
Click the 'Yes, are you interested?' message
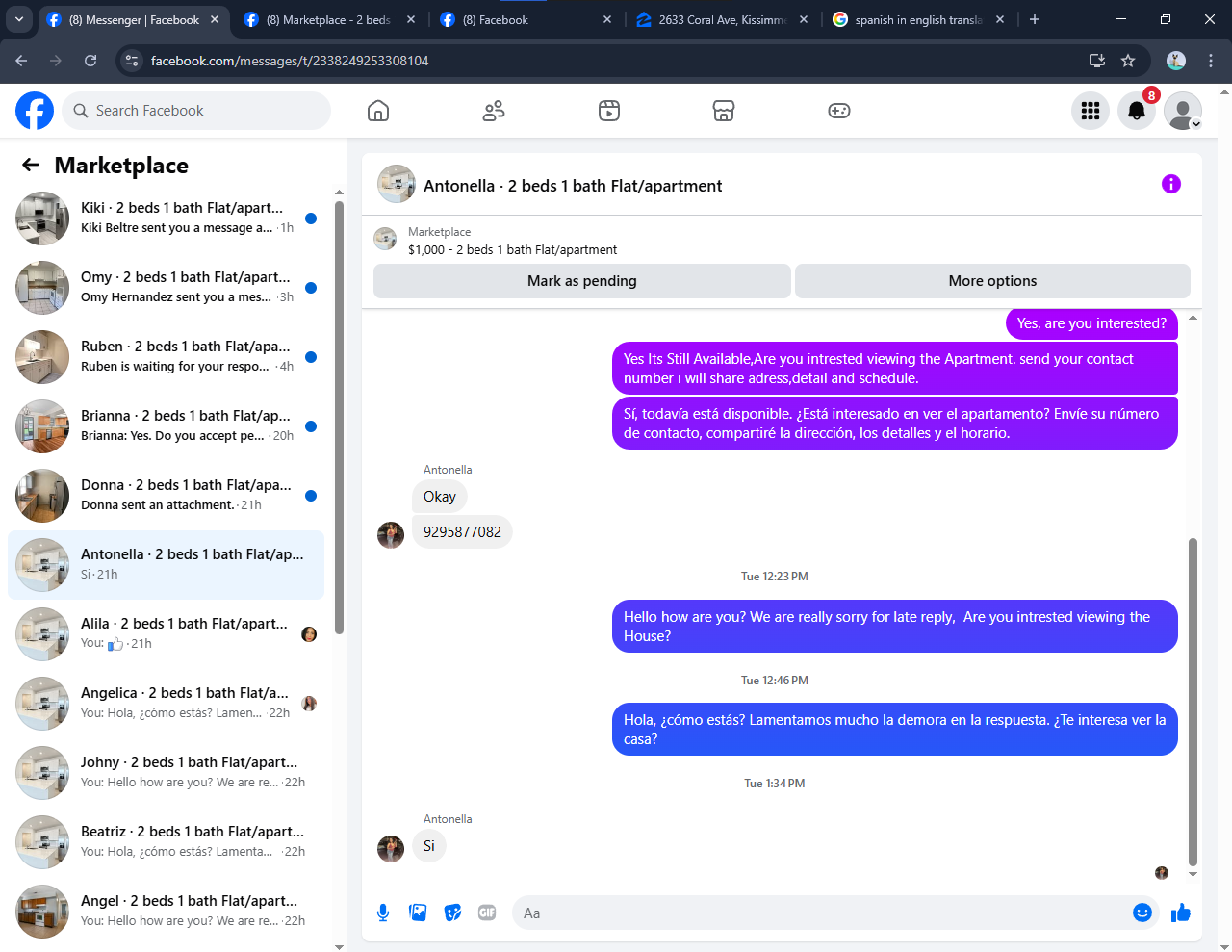coord(1091,323)
